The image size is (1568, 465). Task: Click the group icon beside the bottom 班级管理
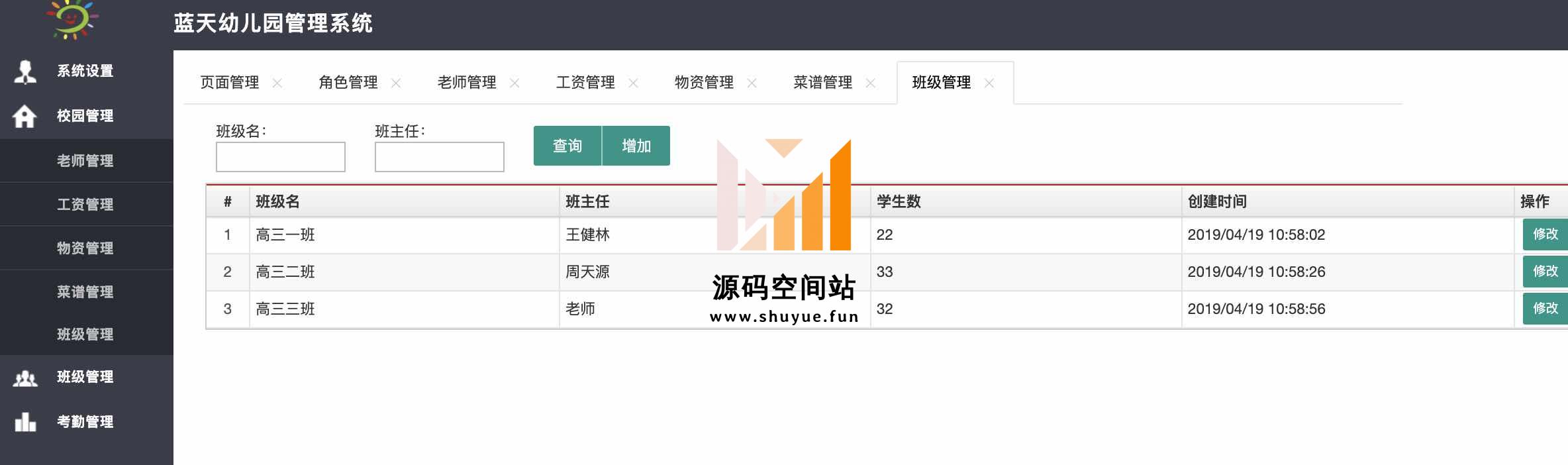point(25,378)
